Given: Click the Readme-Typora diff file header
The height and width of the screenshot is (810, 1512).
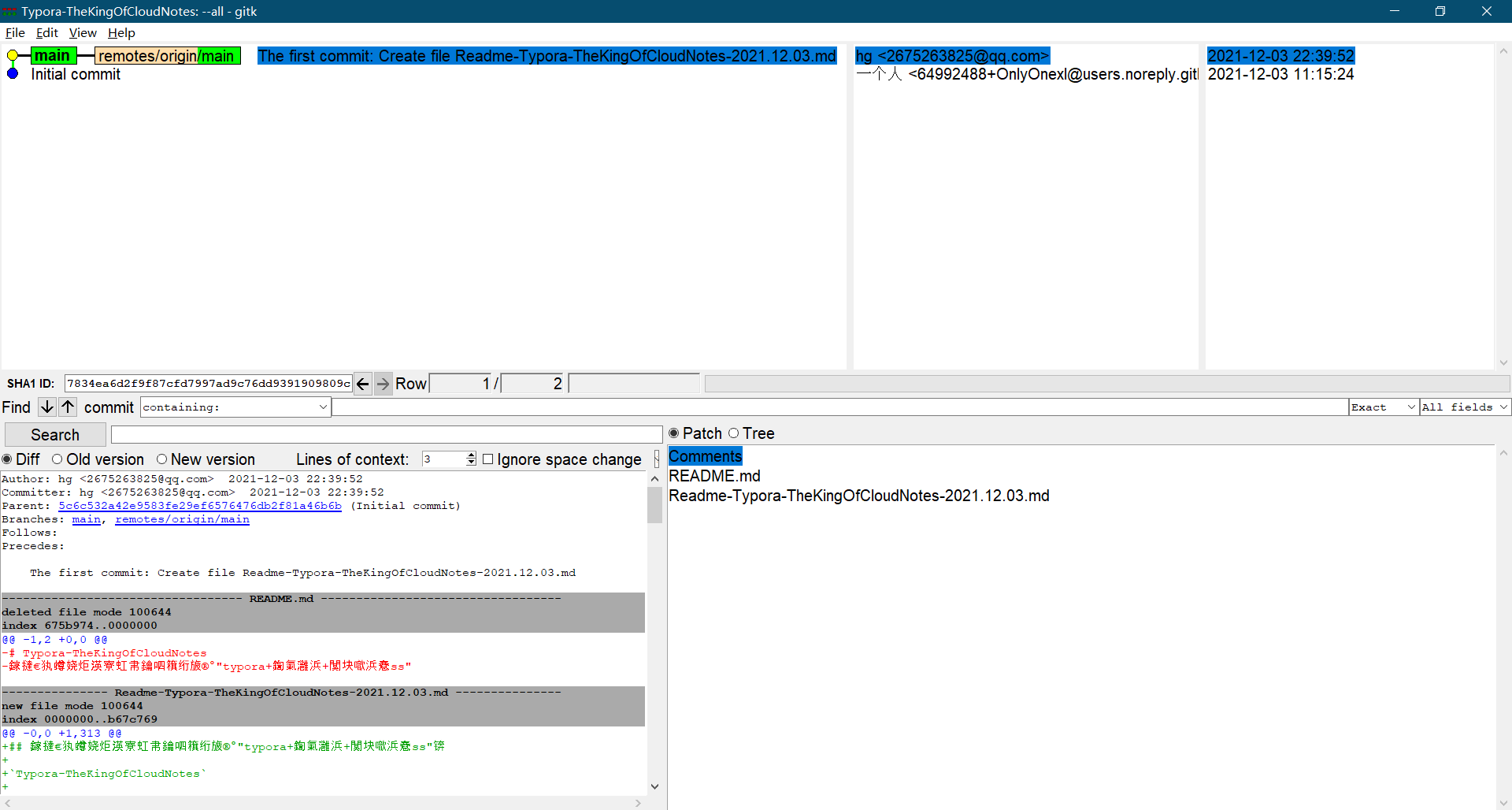Looking at the screenshot, I should coord(323,693).
